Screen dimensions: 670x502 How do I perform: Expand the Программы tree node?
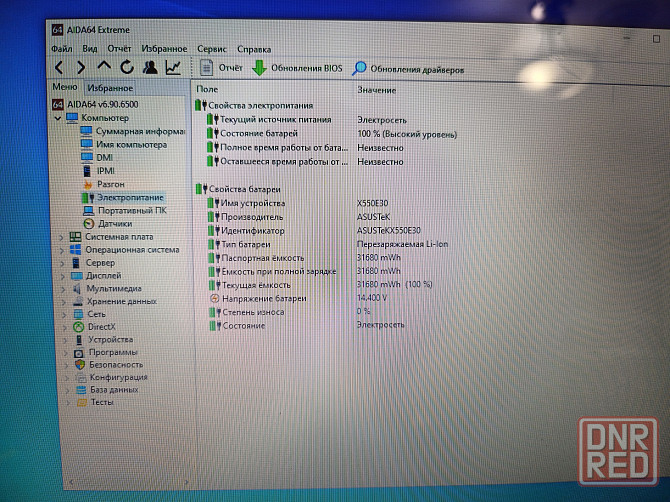65,353
